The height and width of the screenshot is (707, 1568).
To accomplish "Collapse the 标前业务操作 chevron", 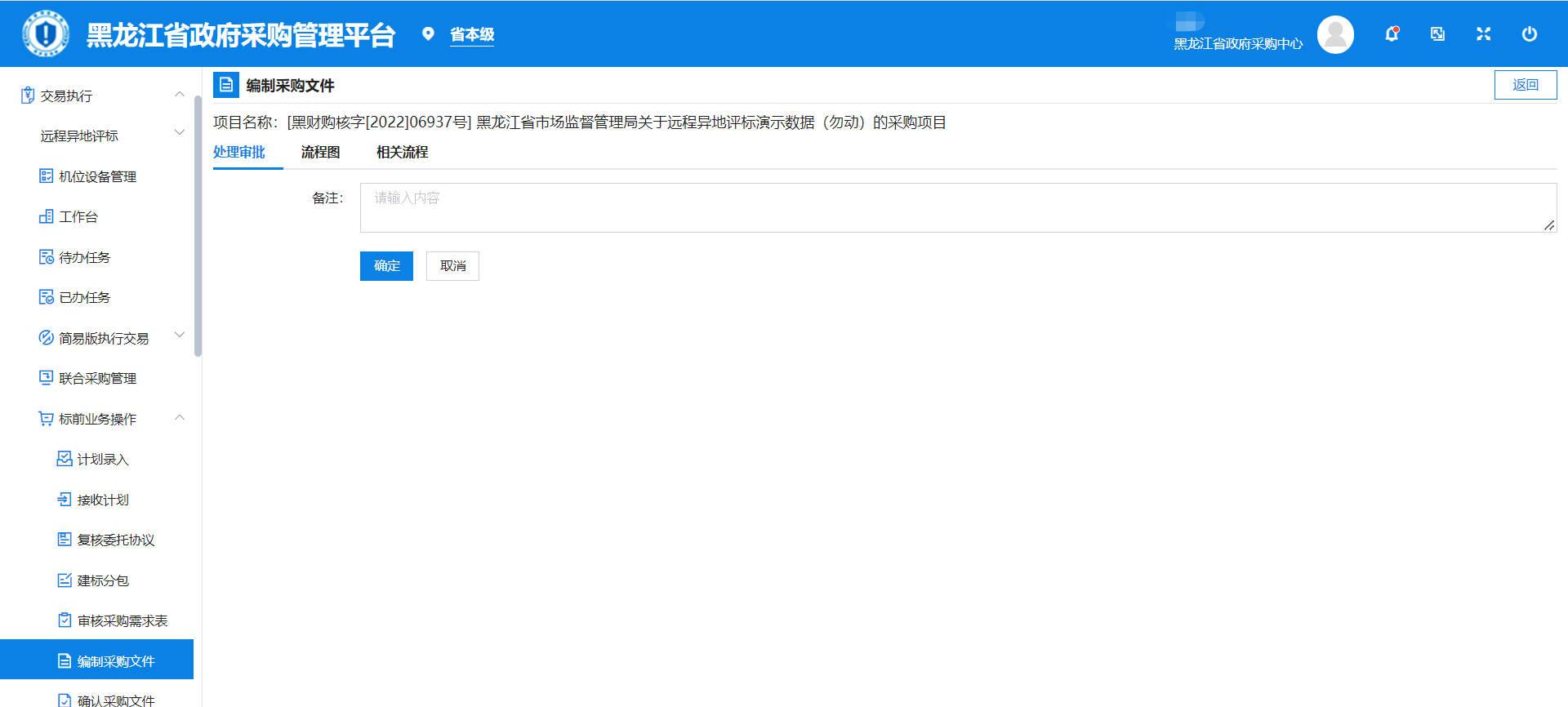I will pyautogui.click(x=180, y=417).
